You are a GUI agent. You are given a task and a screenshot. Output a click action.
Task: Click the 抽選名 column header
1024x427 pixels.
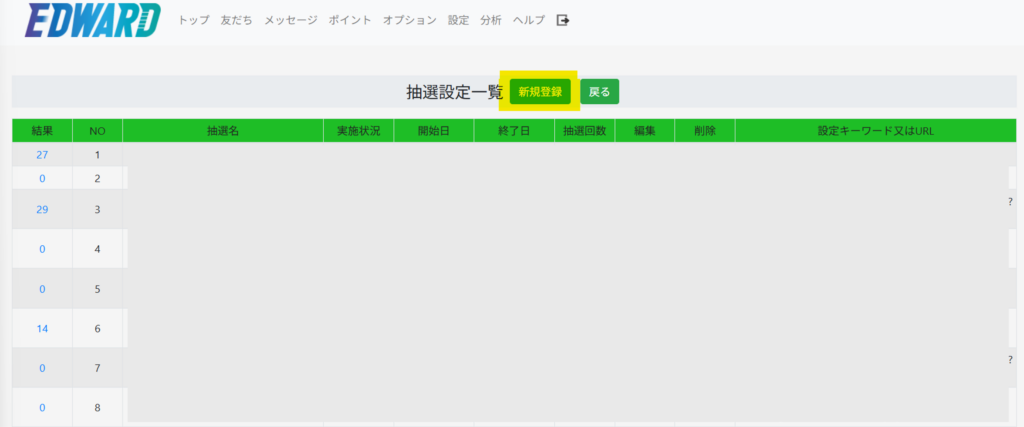pyautogui.click(x=223, y=131)
